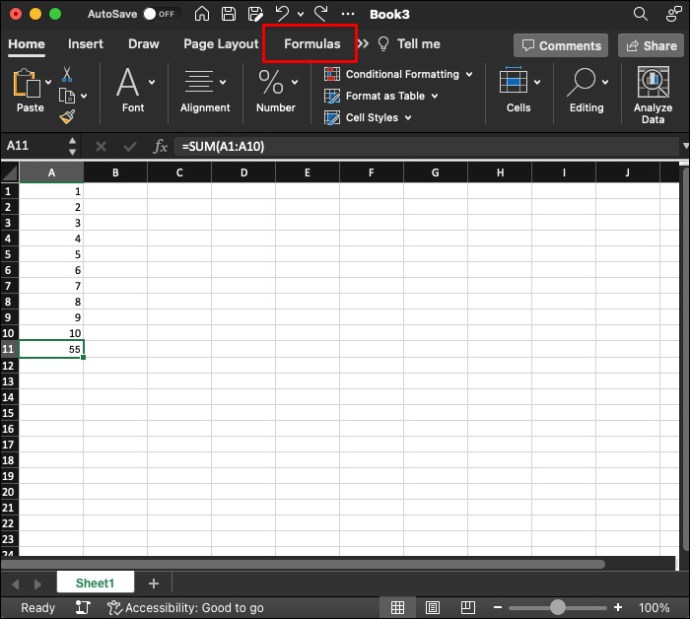Open Format as Table dropdown
This screenshot has height=619, width=690.
pos(381,95)
